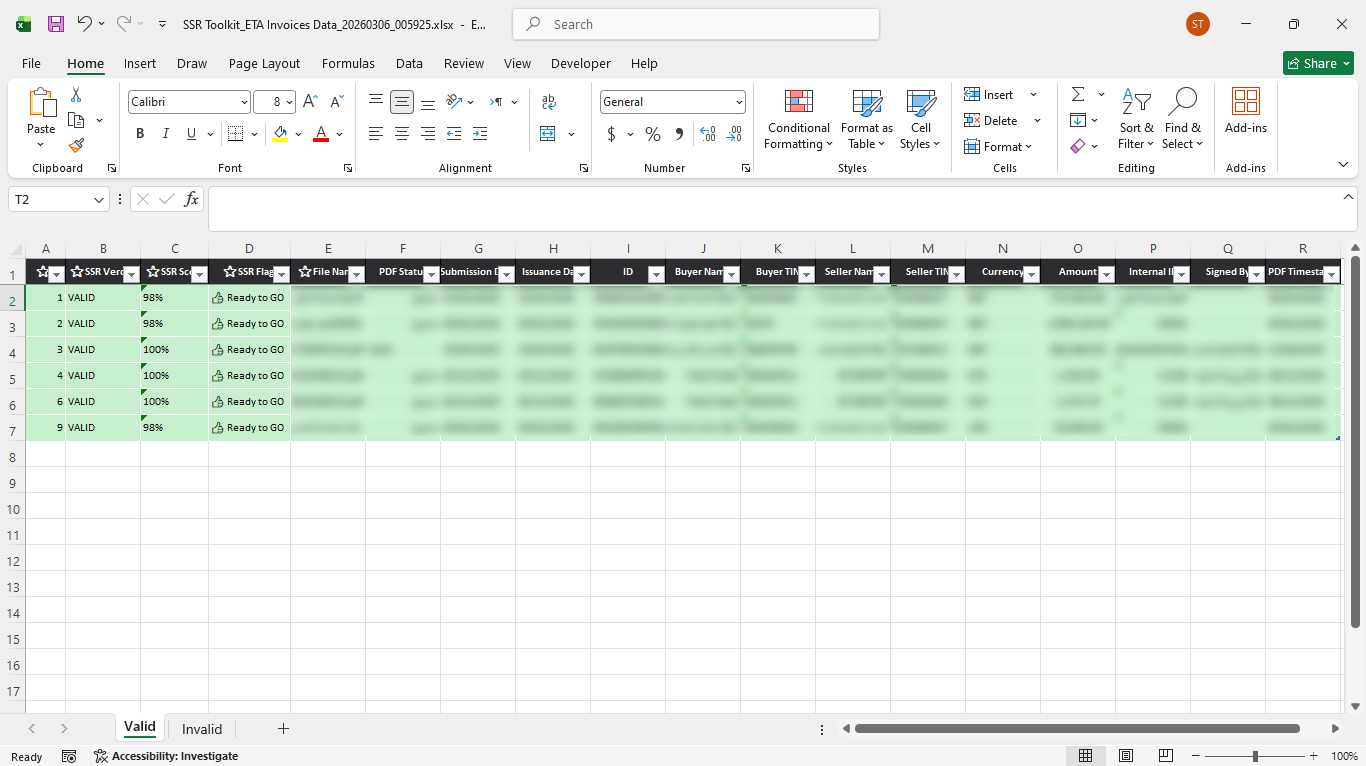Image resolution: width=1366 pixels, height=766 pixels.
Task: Expand the Name Box dropdown arrow
Action: click(99, 200)
